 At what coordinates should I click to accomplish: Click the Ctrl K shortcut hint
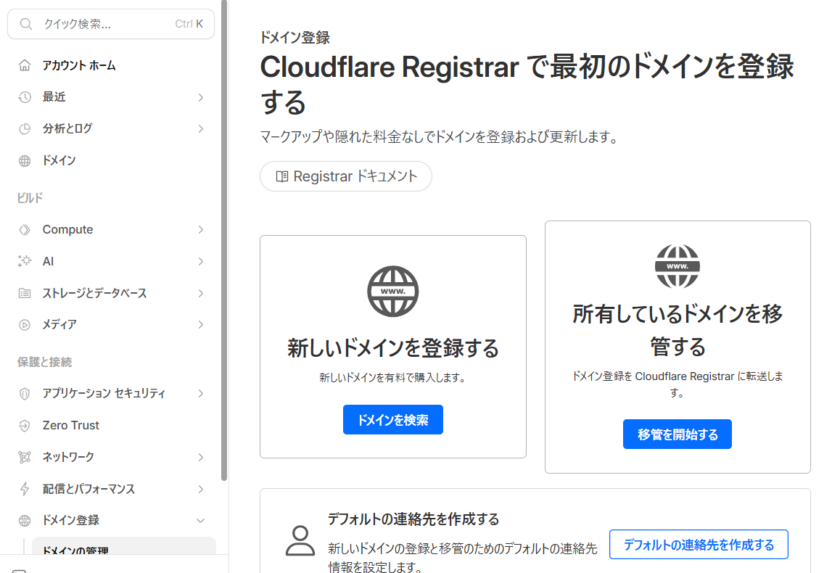(x=189, y=24)
